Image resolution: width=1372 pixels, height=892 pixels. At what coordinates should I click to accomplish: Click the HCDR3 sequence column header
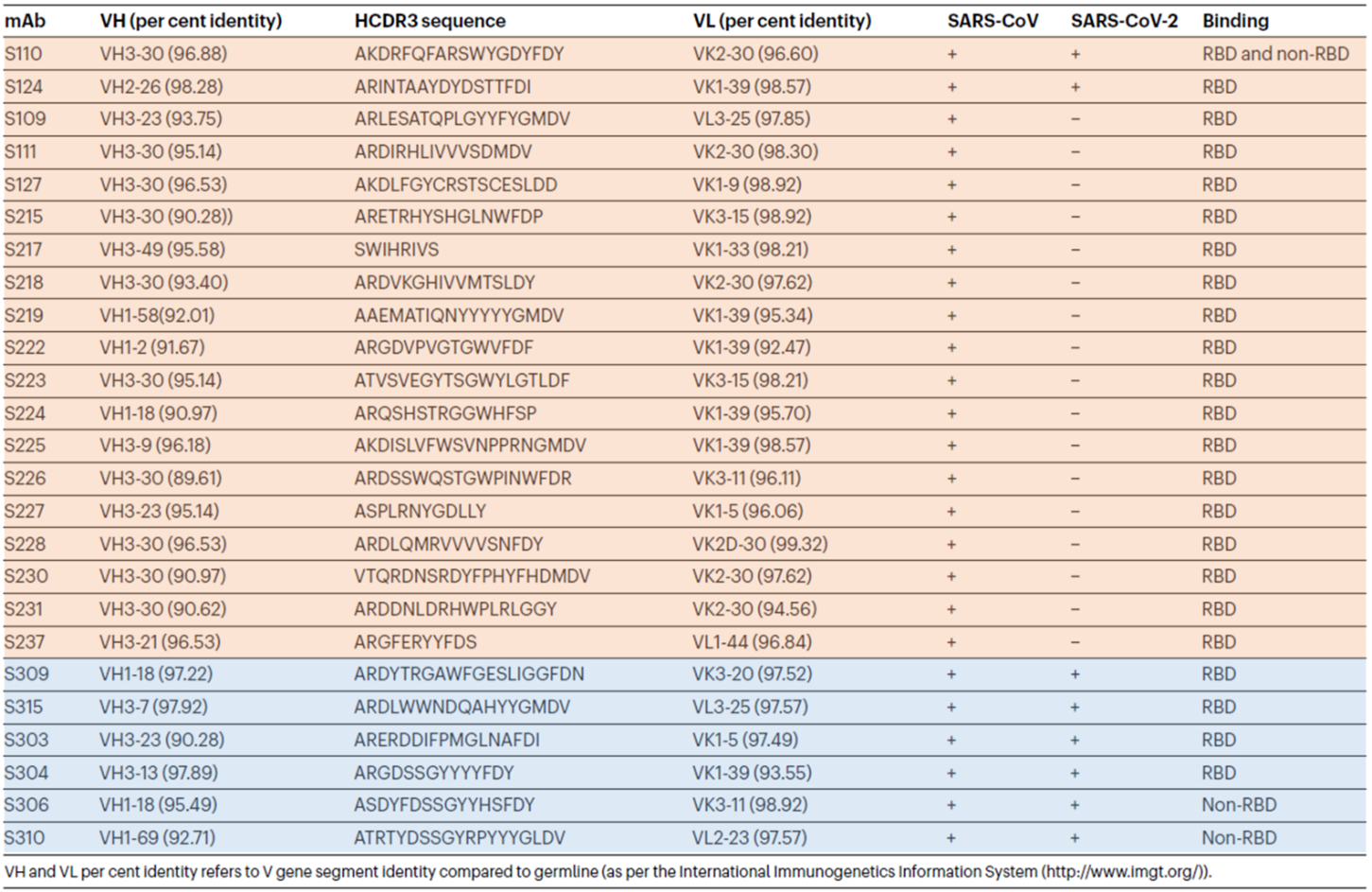(429, 21)
